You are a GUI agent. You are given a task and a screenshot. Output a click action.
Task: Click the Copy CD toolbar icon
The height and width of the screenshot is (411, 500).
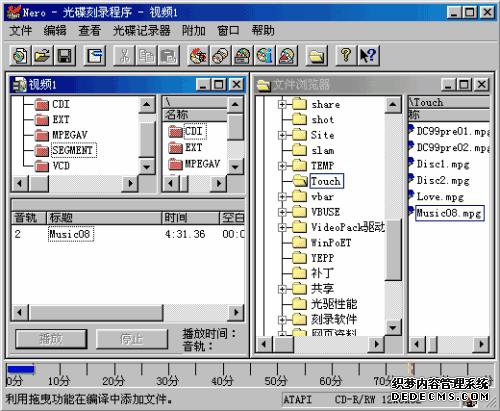(221, 55)
